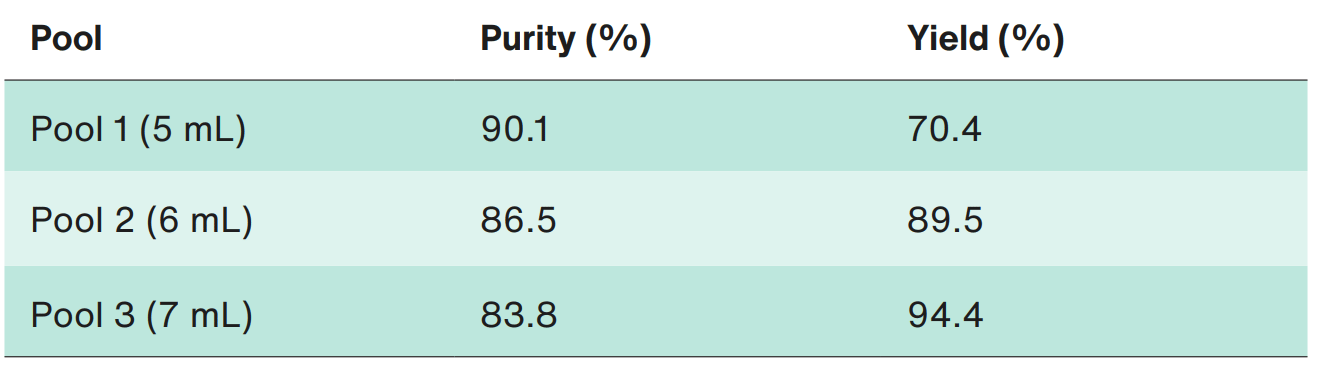Select the Pool 1 (5 mL) cell
1324x373 pixels.
pos(138,130)
